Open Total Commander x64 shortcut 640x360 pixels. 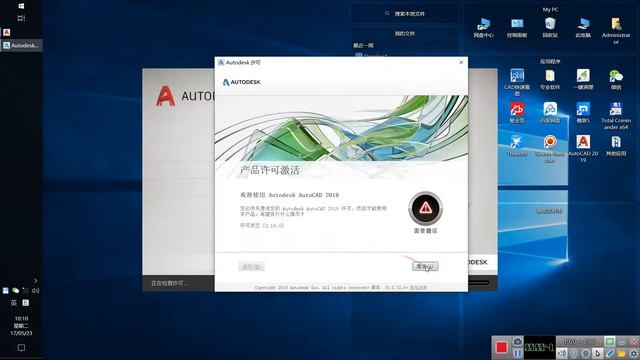616,116
